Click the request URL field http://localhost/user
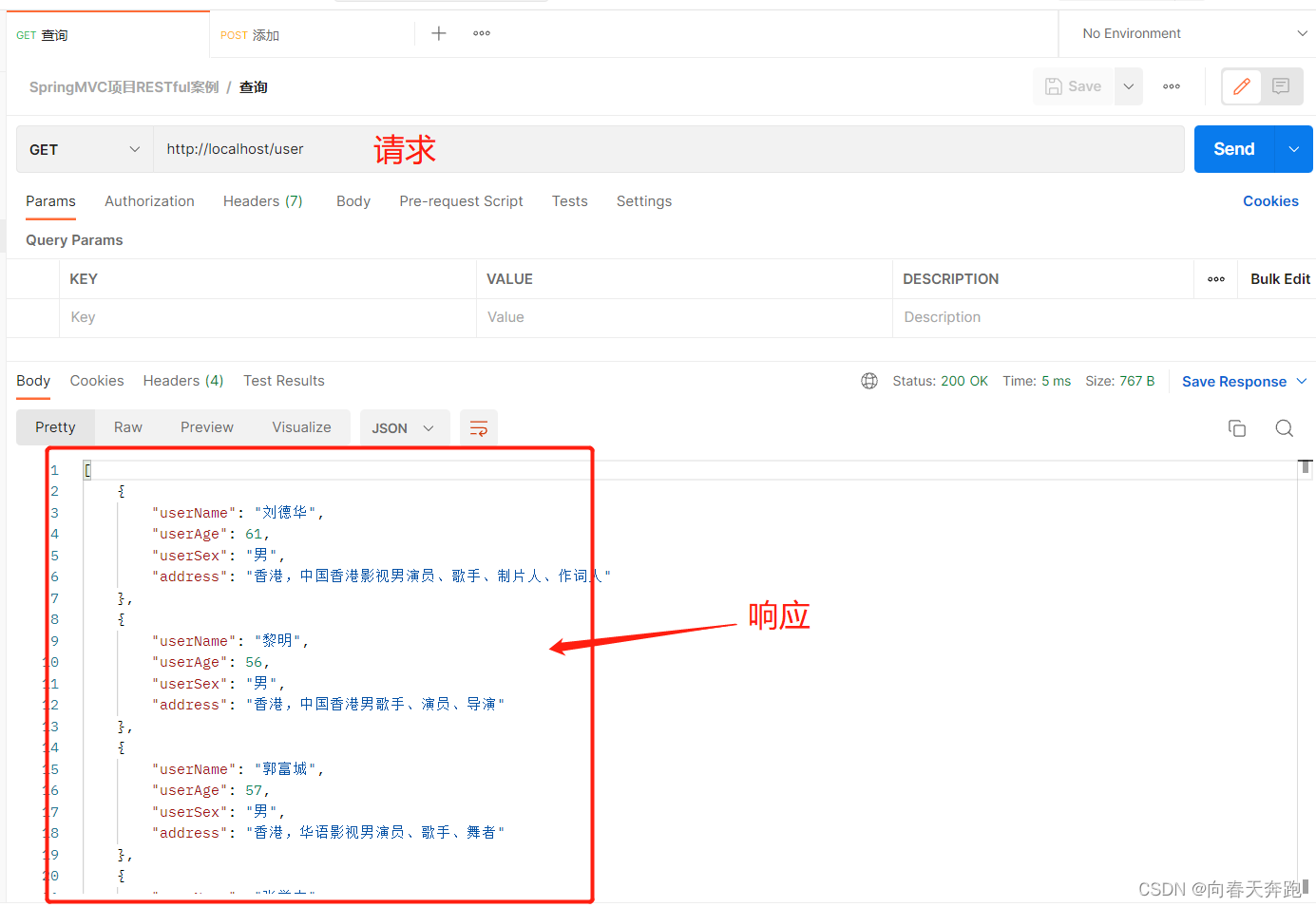The height and width of the screenshot is (907, 1316). click(669, 149)
